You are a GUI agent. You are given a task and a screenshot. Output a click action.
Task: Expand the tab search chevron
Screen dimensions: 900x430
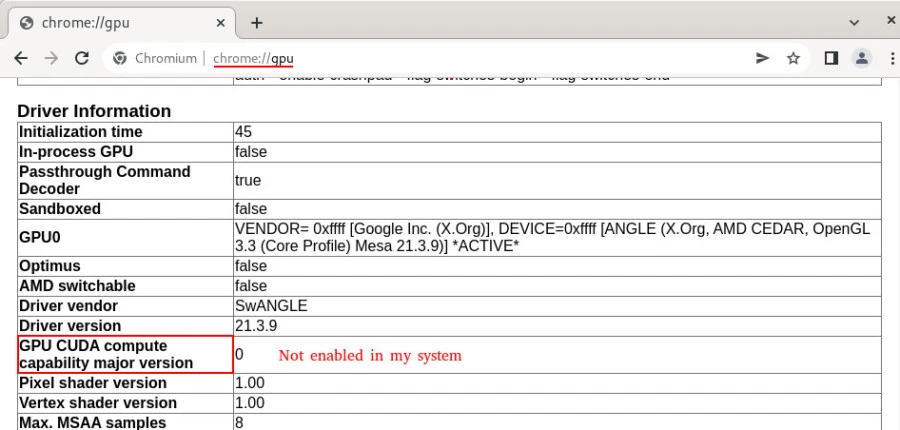tap(854, 22)
